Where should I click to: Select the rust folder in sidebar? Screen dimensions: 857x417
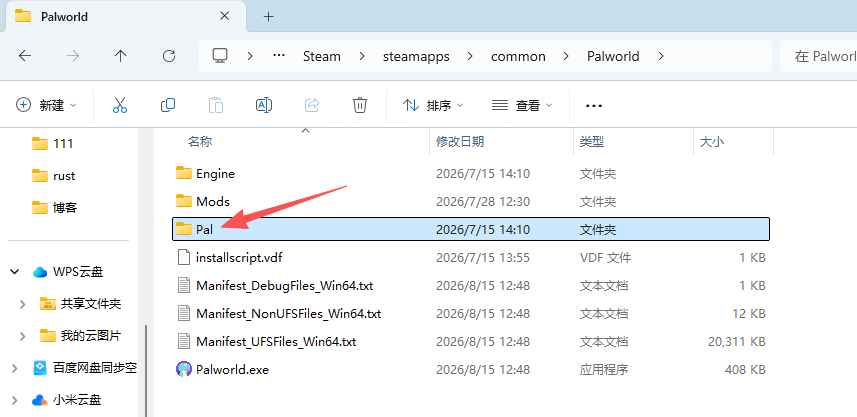point(52,176)
